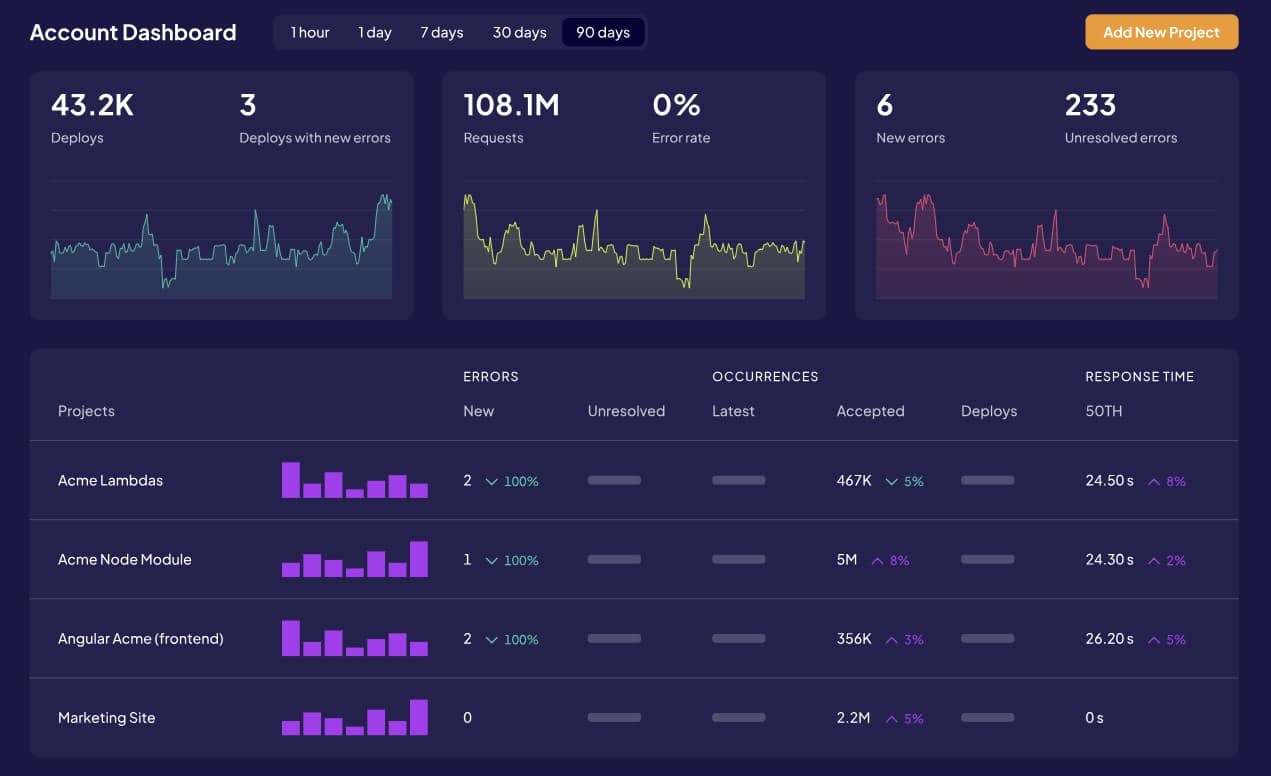This screenshot has height=776, width=1271.
Task: Click the 2.2M accepted value
Action: pyautogui.click(x=854, y=717)
